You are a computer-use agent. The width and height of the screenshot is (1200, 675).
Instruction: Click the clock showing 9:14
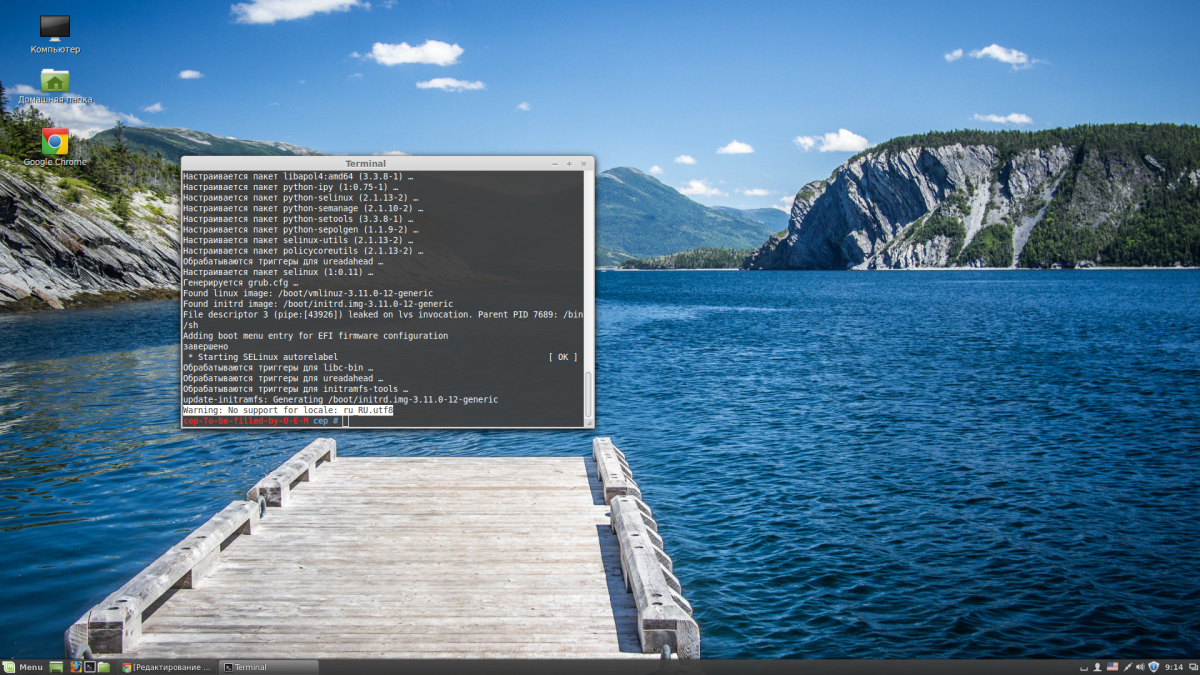[x=1173, y=667]
